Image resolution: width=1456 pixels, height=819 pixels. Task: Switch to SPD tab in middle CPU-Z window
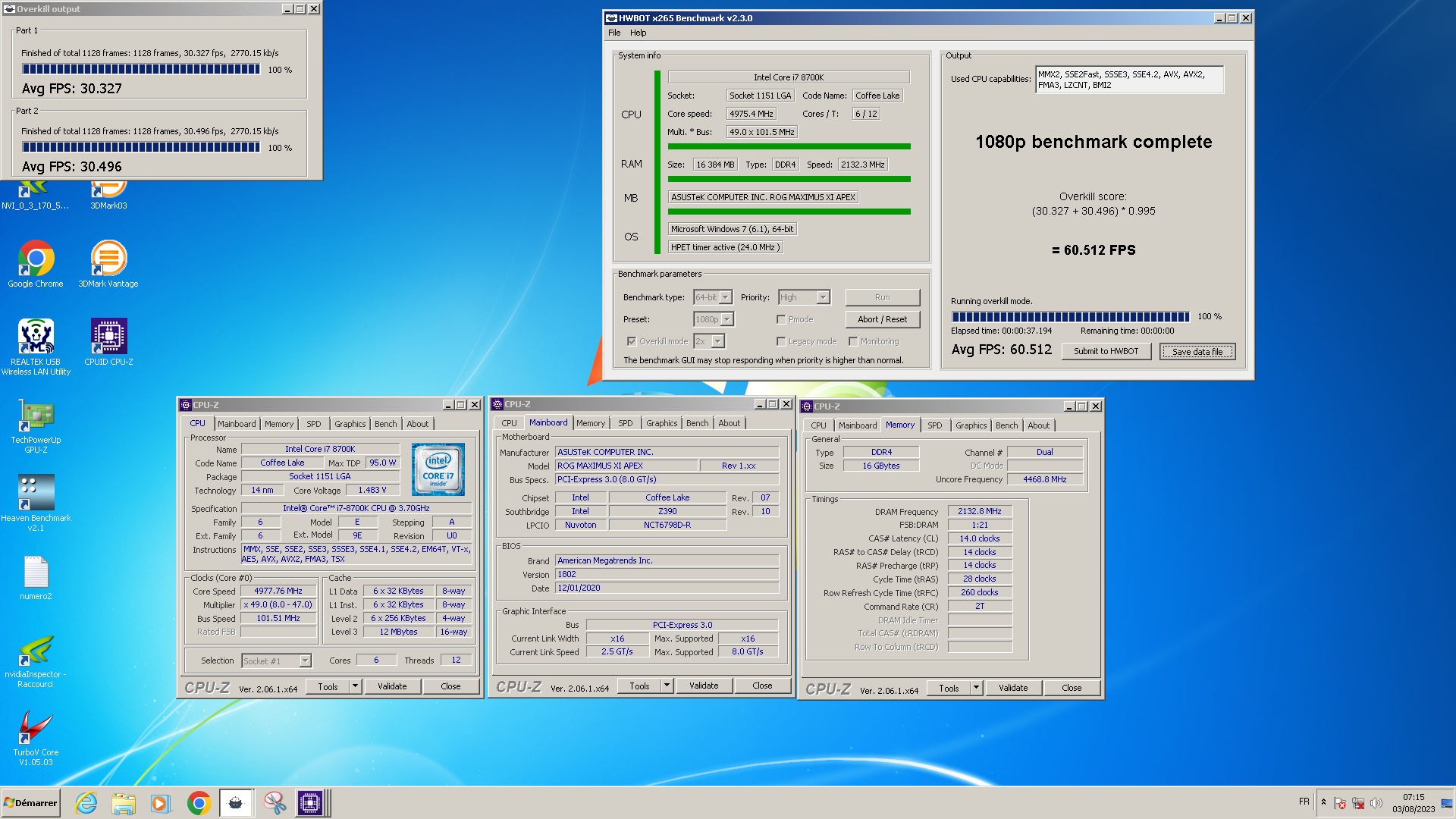(625, 423)
